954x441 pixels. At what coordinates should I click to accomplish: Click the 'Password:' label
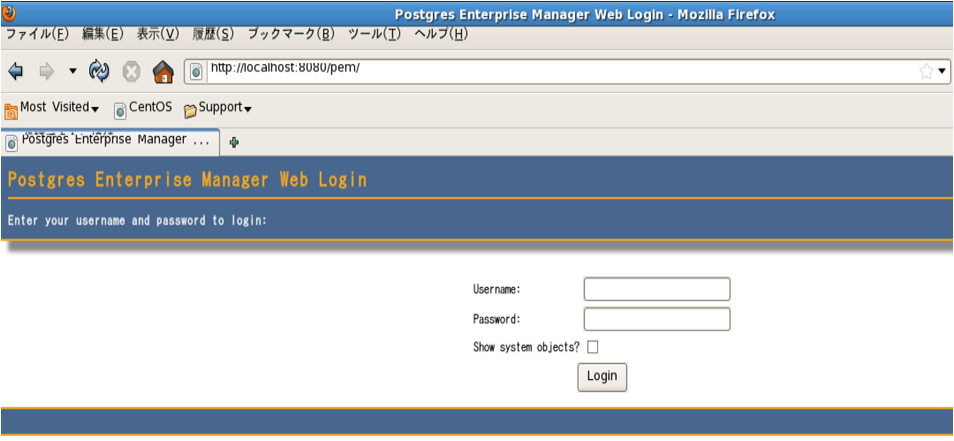[x=497, y=319]
